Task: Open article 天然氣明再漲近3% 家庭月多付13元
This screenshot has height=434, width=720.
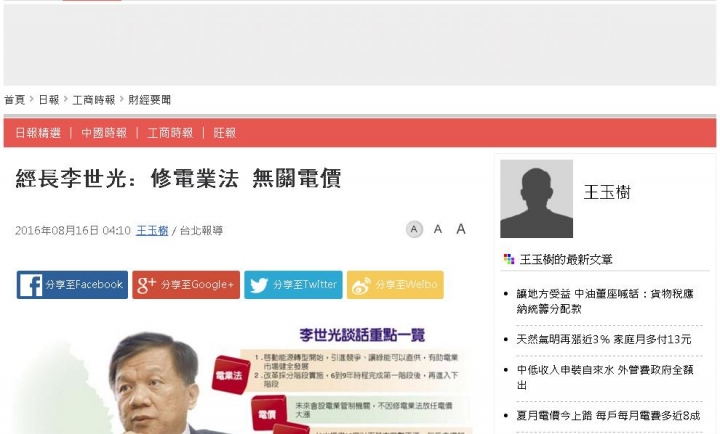Action: pyautogui.click(x=603, y=339)
